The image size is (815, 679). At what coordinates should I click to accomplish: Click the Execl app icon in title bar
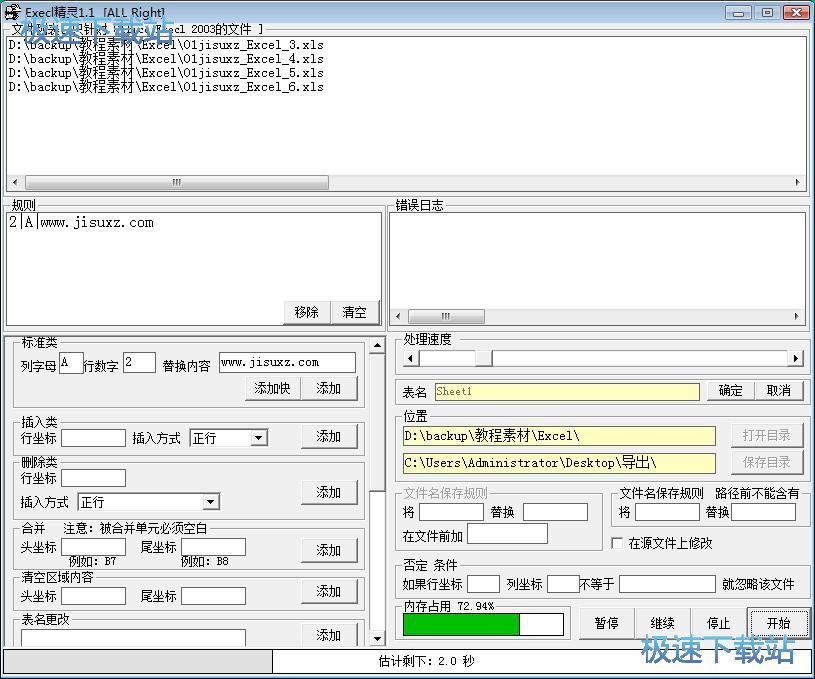[x=12, y=12]
